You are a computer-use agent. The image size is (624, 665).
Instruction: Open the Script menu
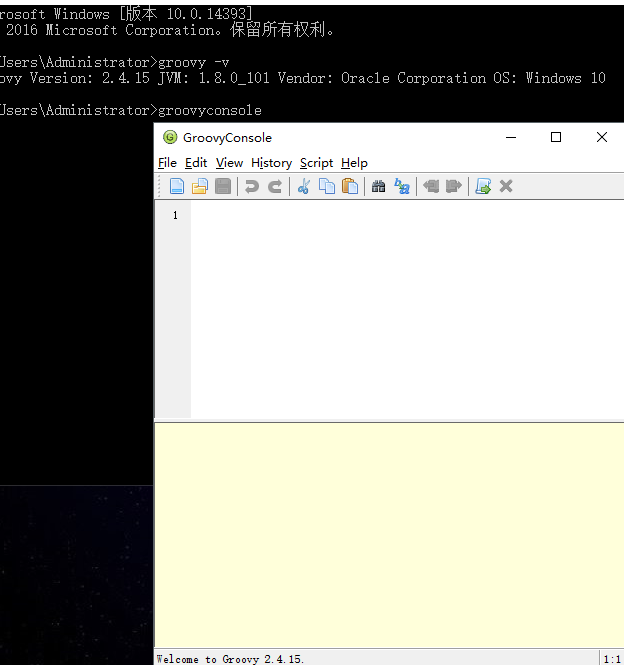pos(316,163)
